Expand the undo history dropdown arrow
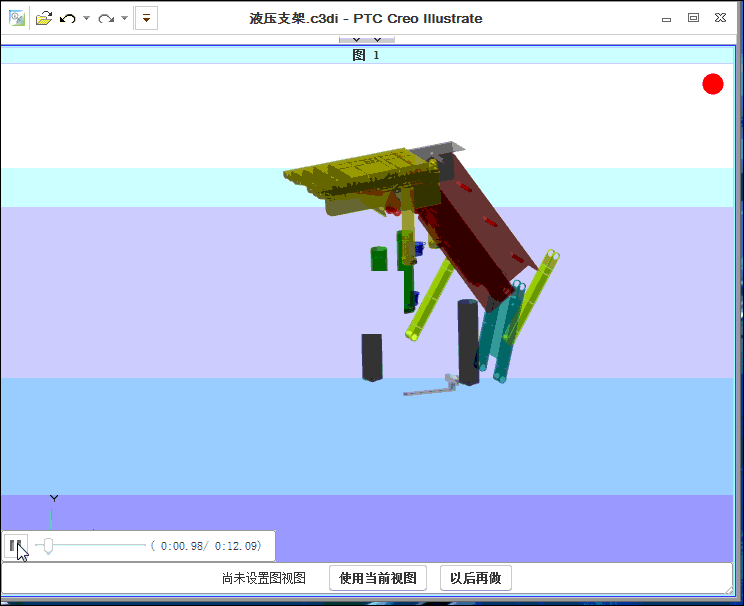The image size is (744, 606). pyautogui.click(x=86, y=19)
